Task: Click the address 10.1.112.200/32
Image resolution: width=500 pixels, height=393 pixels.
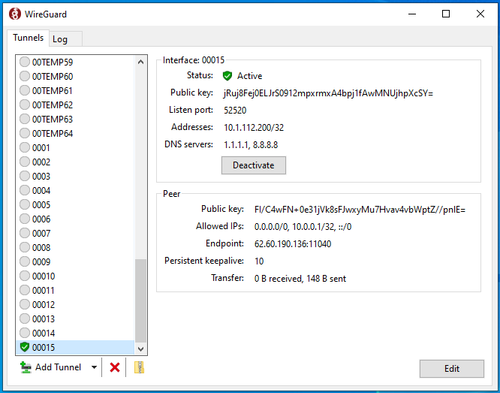Action: tap(254, 128)
